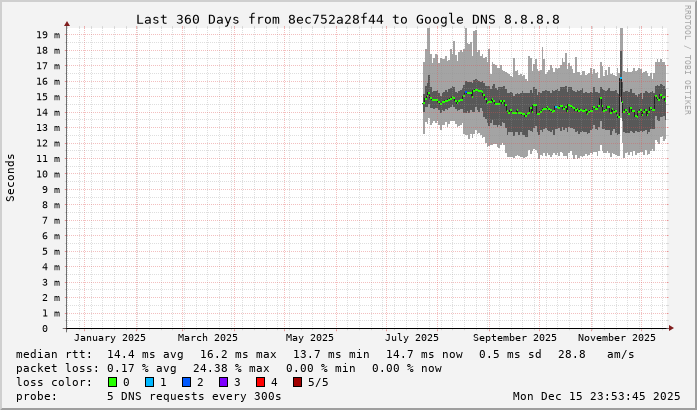This screenshot has height=410, width=697.
Task: Select the dark blue loss 2 swatch
Action: pos(185,382)
